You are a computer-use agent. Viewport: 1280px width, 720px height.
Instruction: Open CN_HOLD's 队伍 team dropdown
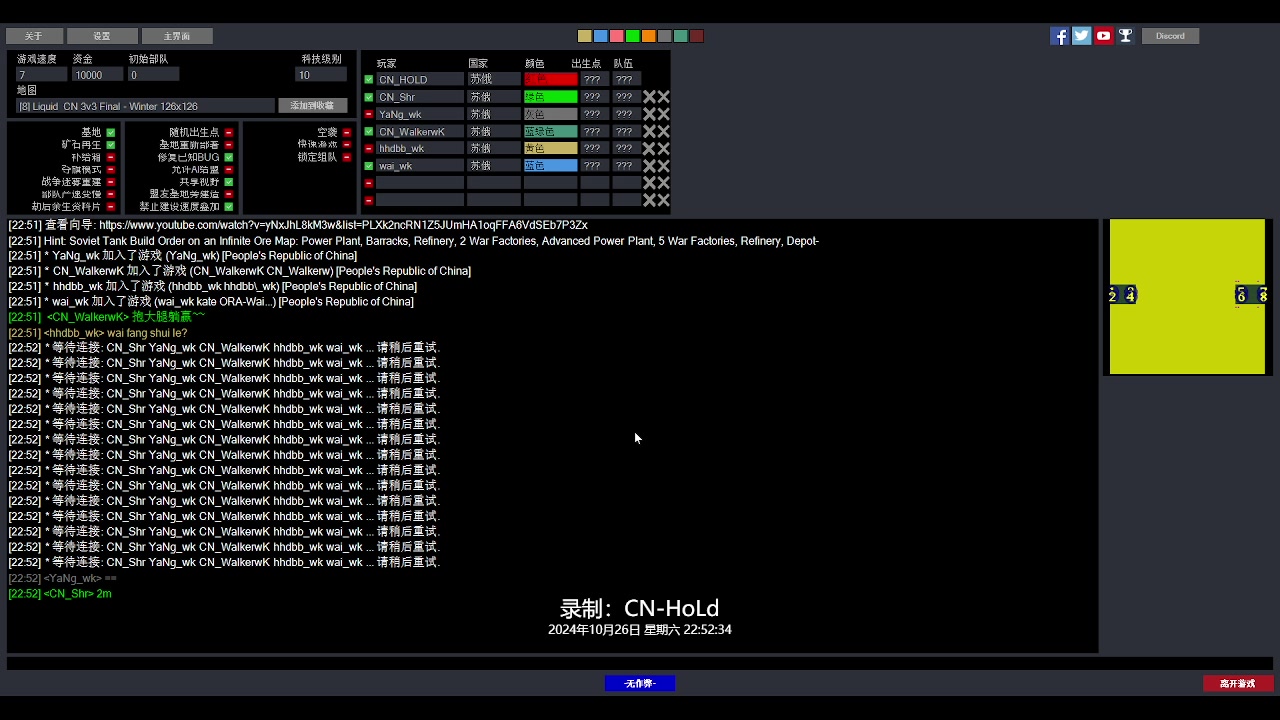626,80
